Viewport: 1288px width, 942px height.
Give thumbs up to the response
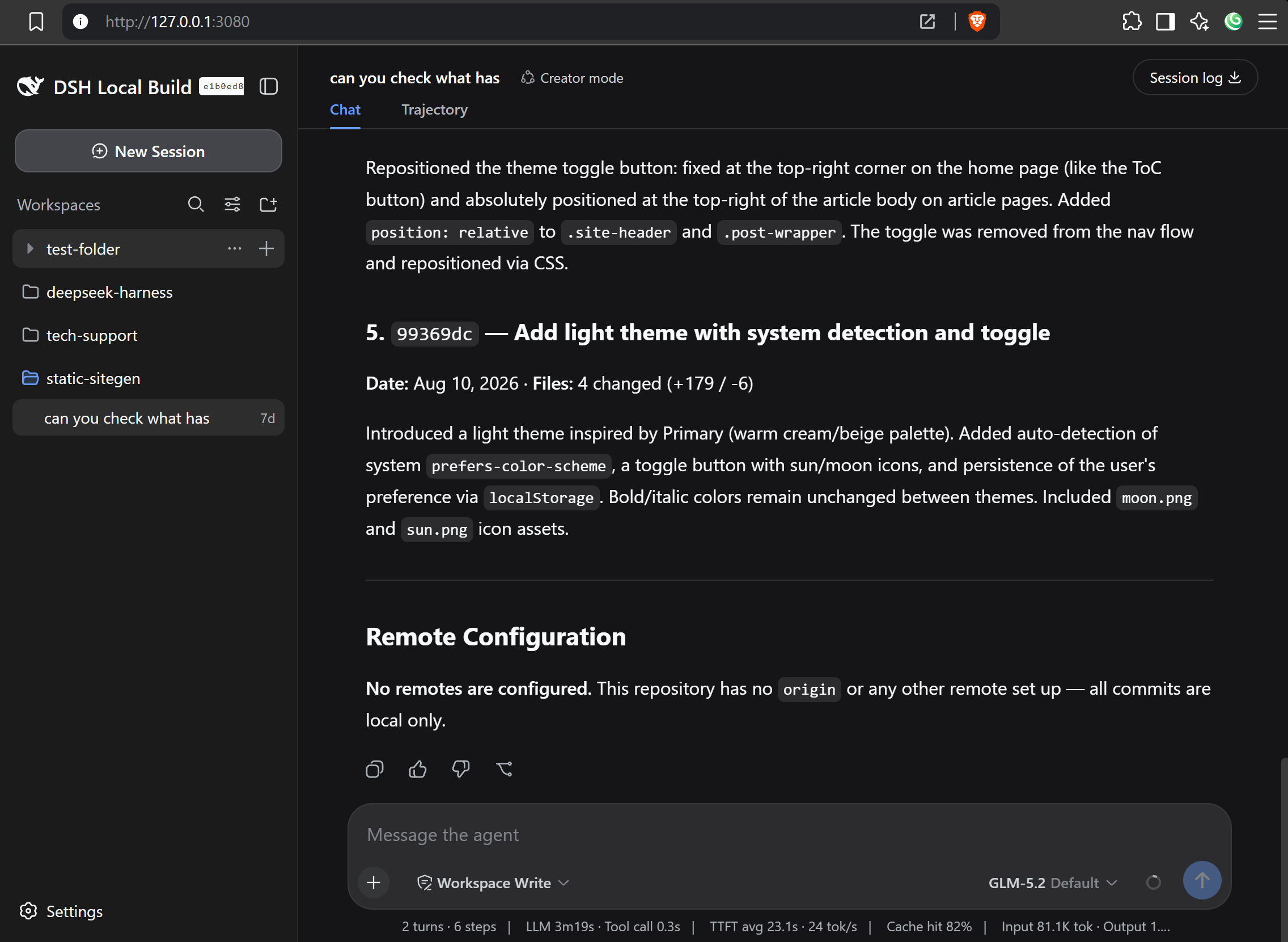(418, 769)
